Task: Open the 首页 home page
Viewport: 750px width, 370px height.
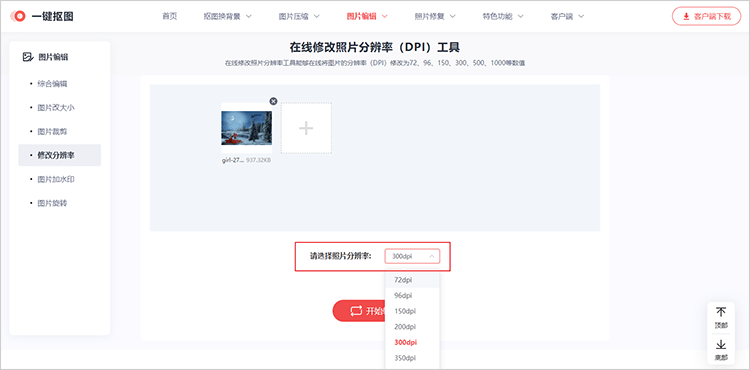Action: (x=169, y=16)
